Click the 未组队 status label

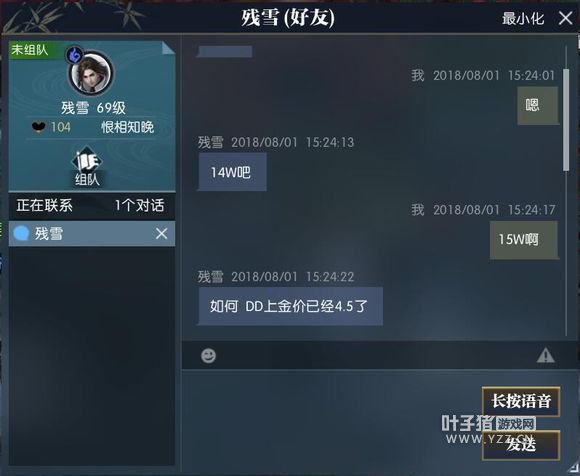(30, 50)
